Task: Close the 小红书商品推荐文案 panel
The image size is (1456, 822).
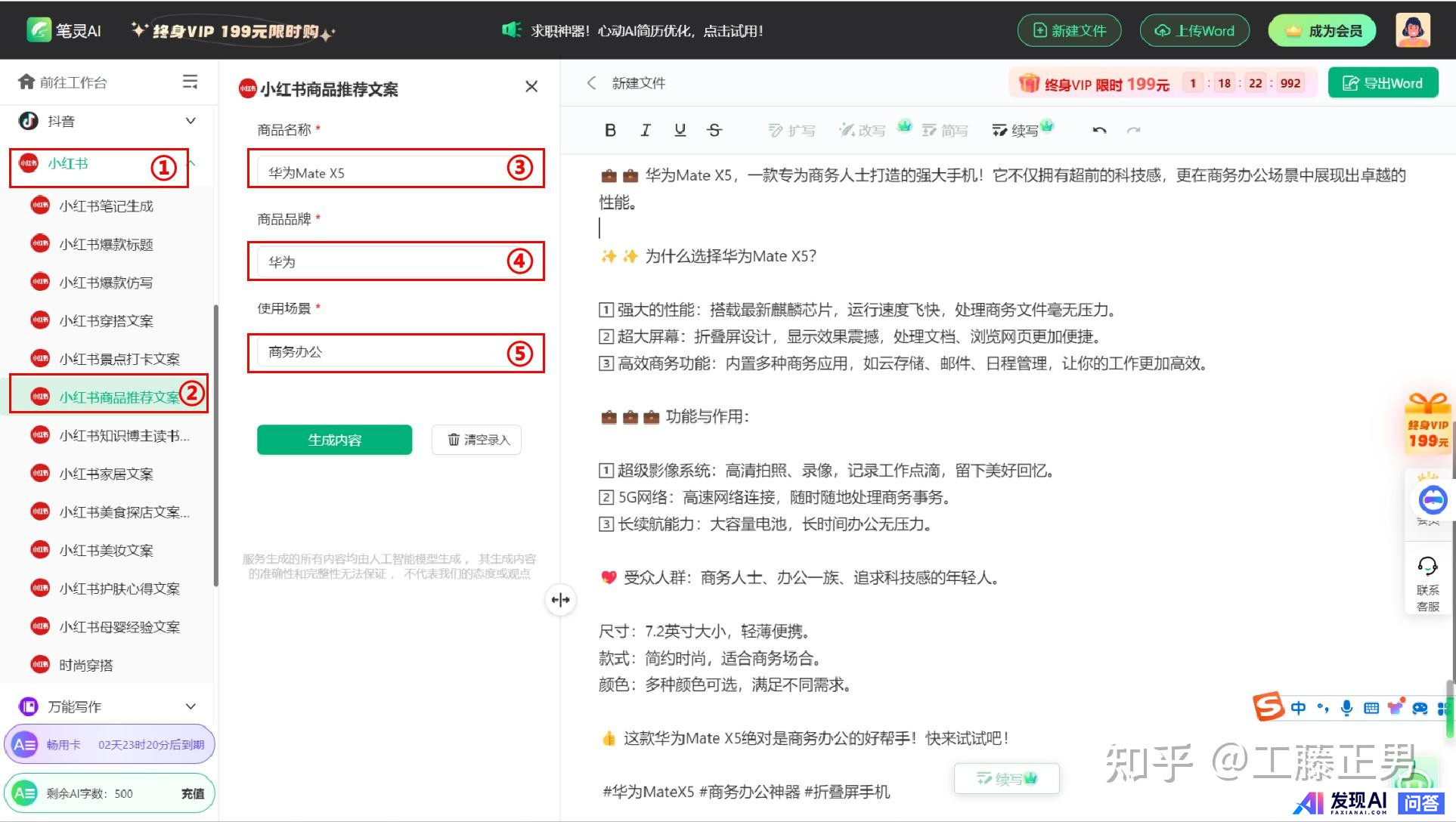Action: (531, 87)
